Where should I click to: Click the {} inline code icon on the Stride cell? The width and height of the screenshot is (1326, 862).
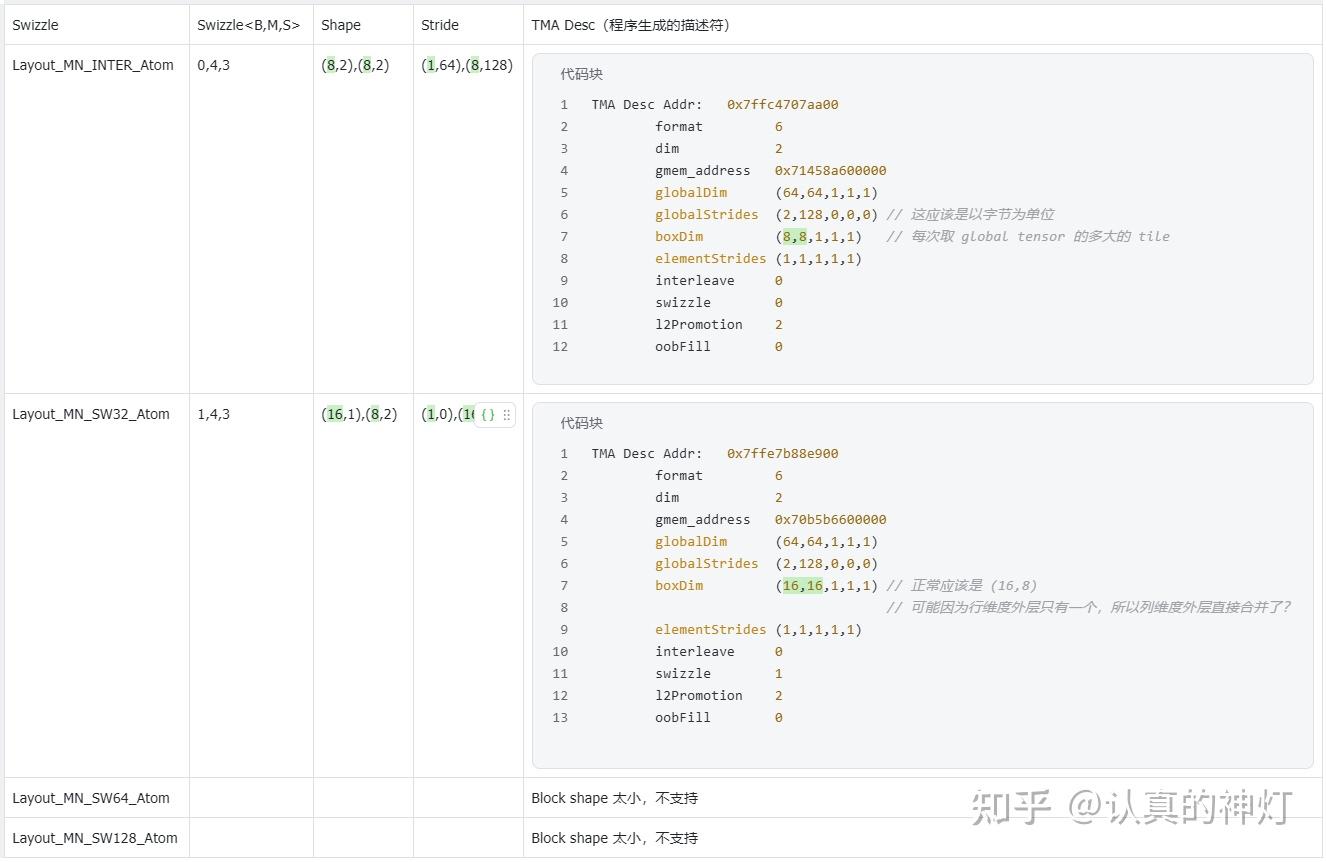tap(490, 414)
